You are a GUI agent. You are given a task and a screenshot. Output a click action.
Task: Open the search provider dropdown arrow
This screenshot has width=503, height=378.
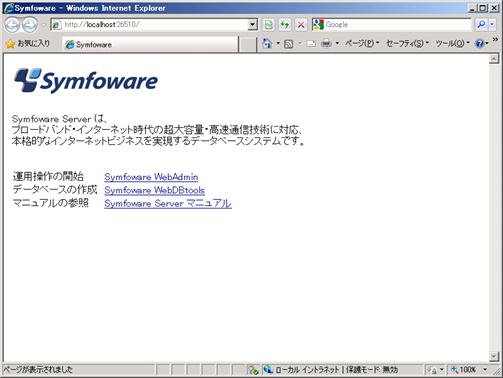click(492, 25)
